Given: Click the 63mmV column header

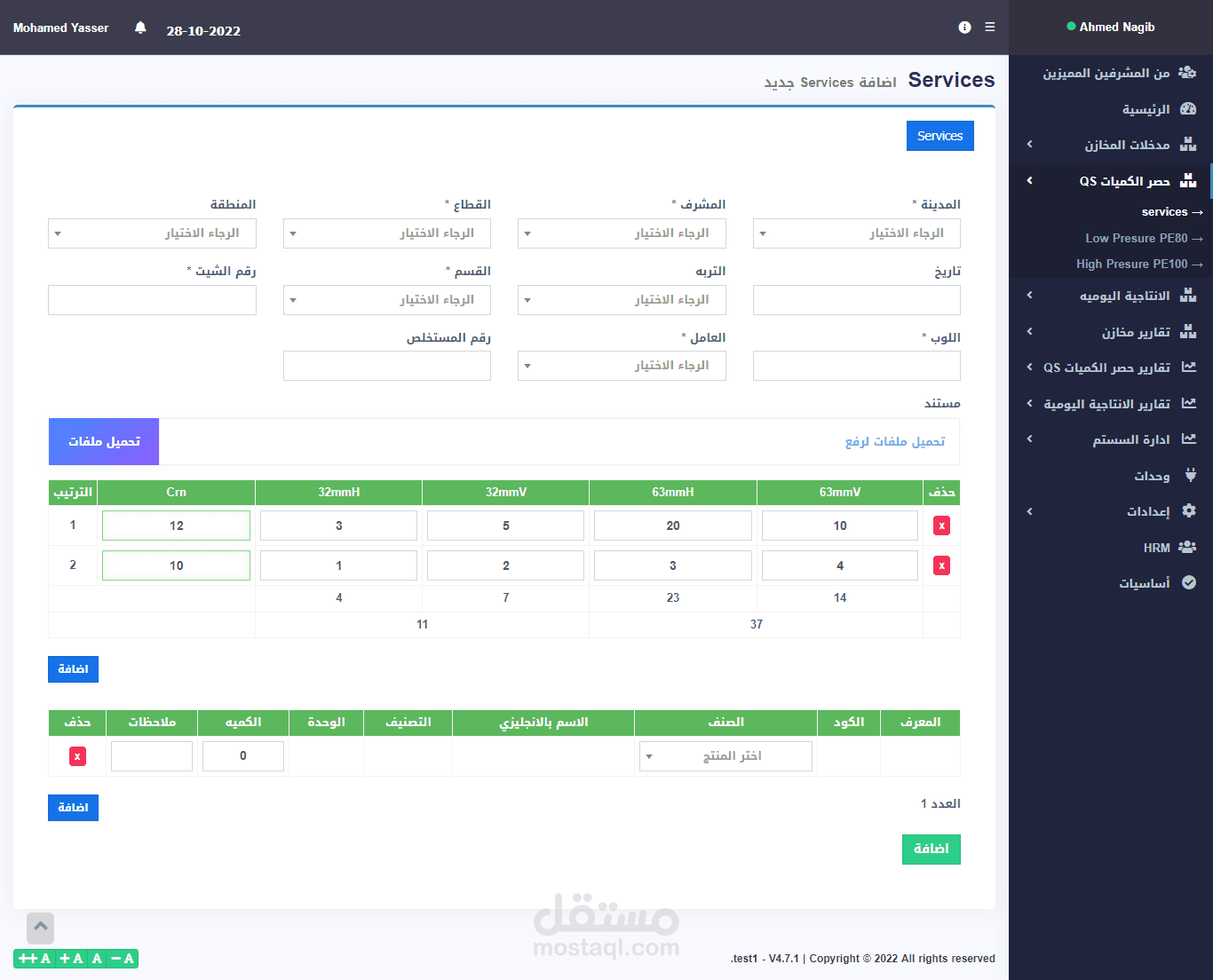Looking at the screenshot, I should (840, 492).
